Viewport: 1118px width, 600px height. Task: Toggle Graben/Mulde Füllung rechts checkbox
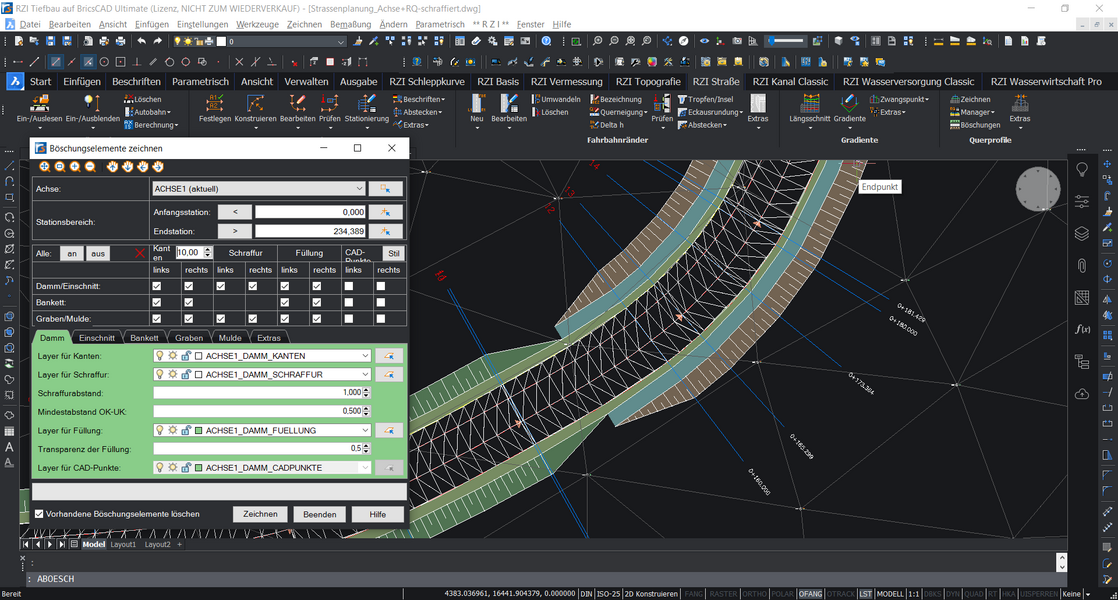pyautogui.click(x=317, y=319)
